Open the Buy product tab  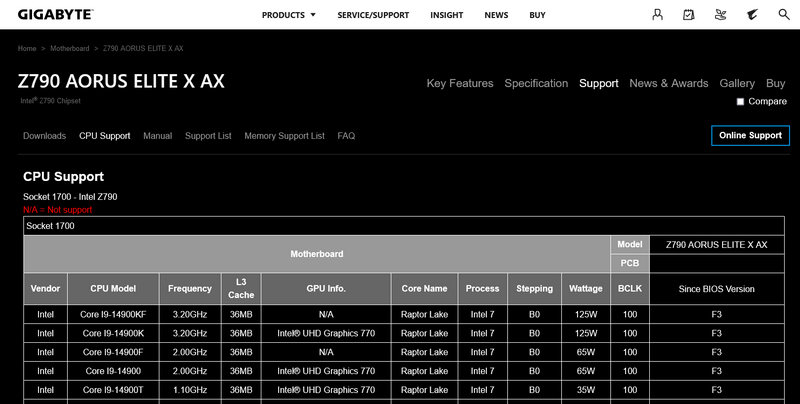(x=776, y=83)
